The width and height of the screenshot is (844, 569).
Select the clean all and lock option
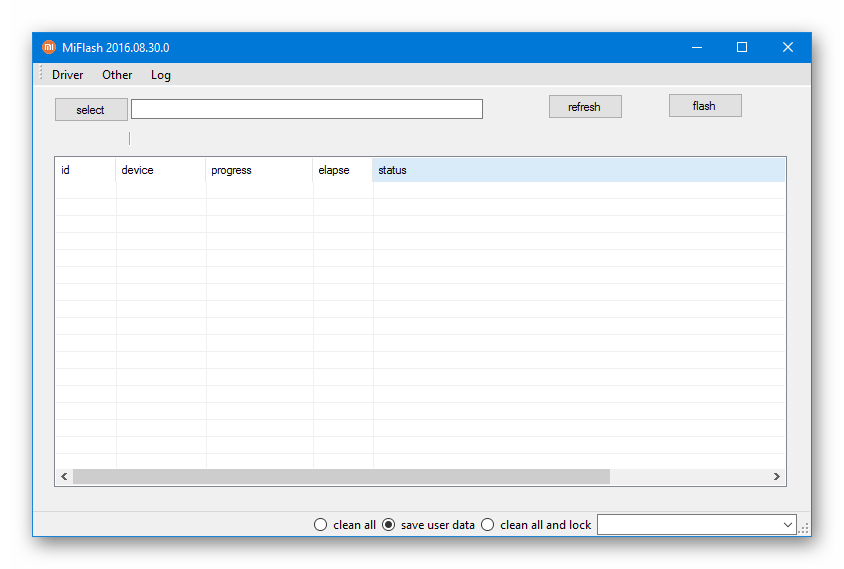click(x=536, y=525)
